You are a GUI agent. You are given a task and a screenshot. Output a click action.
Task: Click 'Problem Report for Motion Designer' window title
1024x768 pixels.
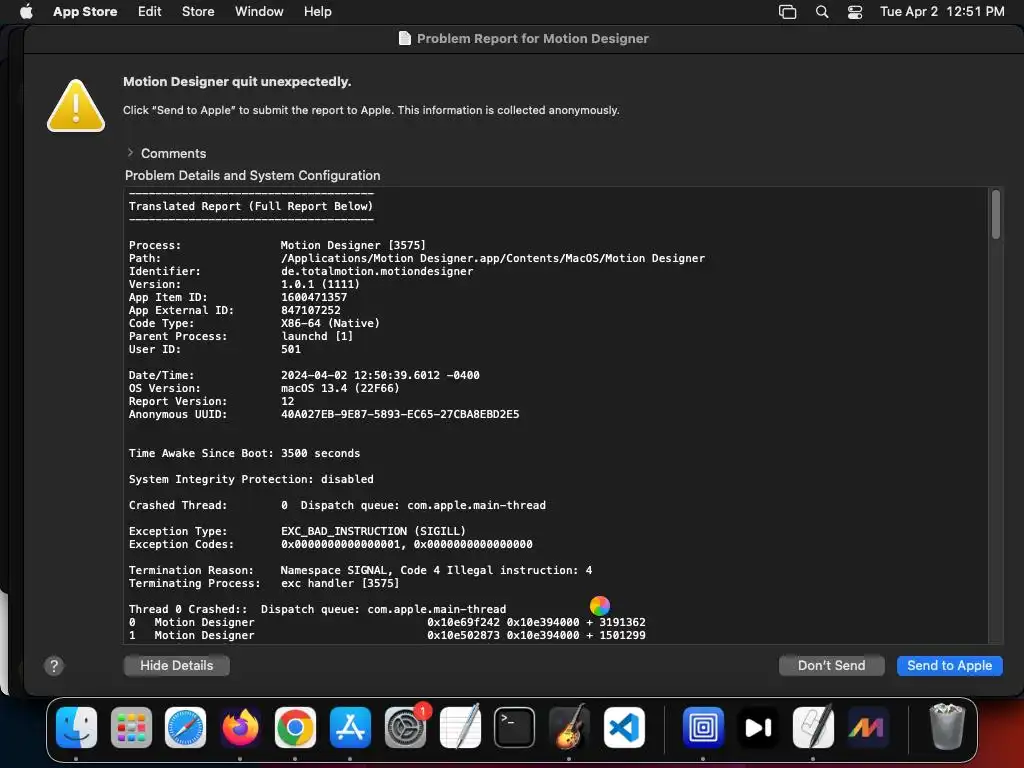pos(532,39)
